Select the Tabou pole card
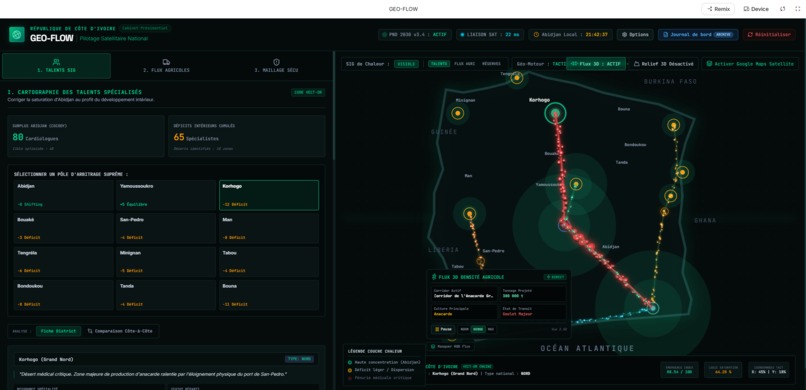 point(269,262)
